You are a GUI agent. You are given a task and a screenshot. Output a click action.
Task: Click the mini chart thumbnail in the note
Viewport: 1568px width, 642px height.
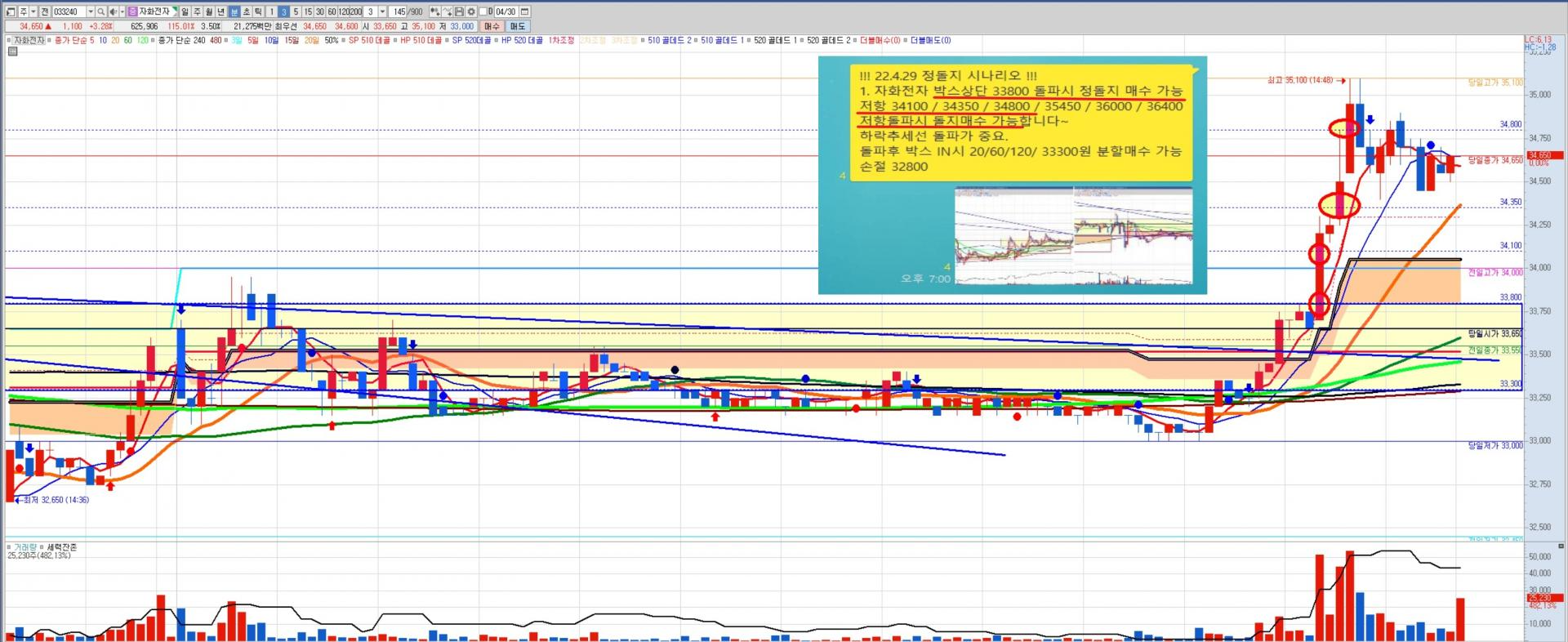pos(1073,235)
